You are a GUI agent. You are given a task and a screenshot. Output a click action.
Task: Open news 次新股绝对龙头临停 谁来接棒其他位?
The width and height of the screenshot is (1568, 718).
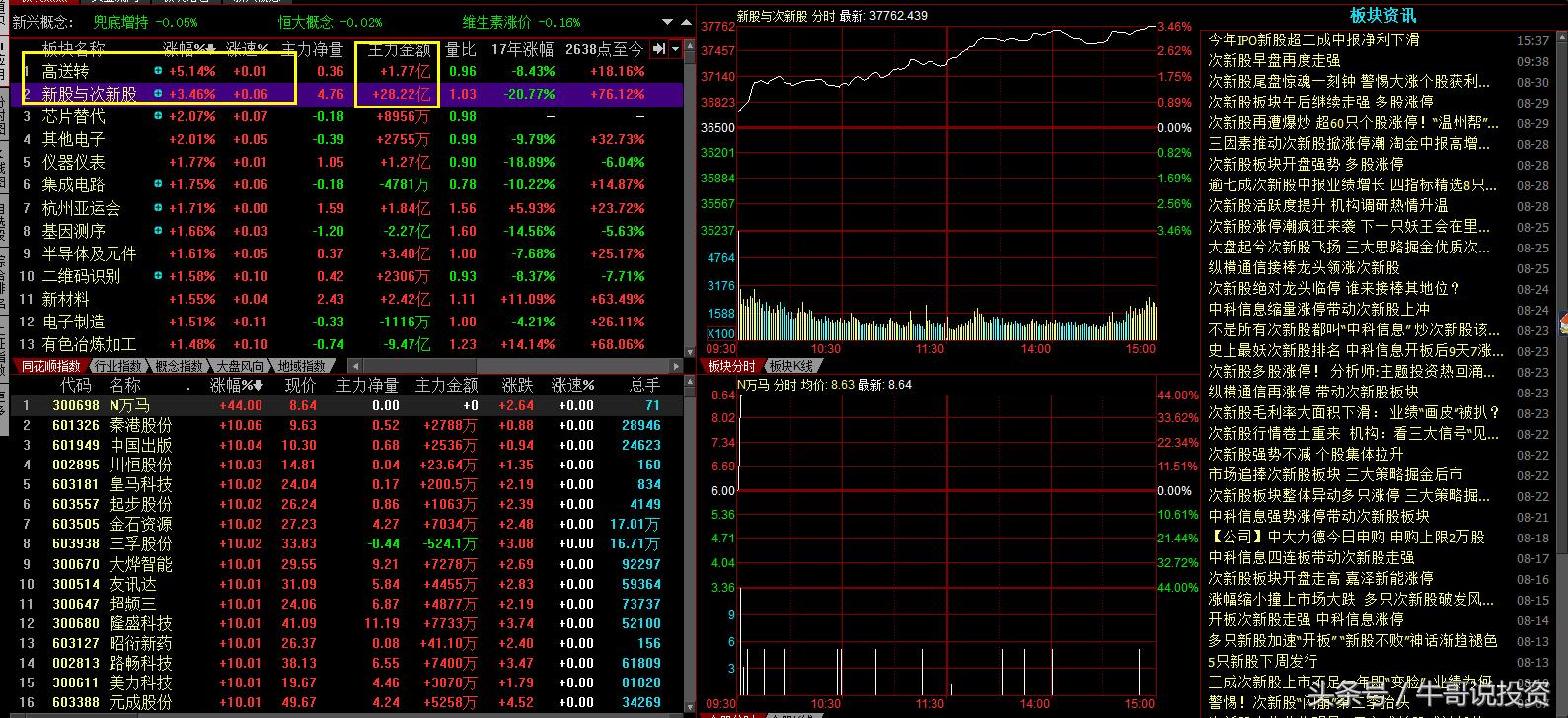tap(1334, 288)
